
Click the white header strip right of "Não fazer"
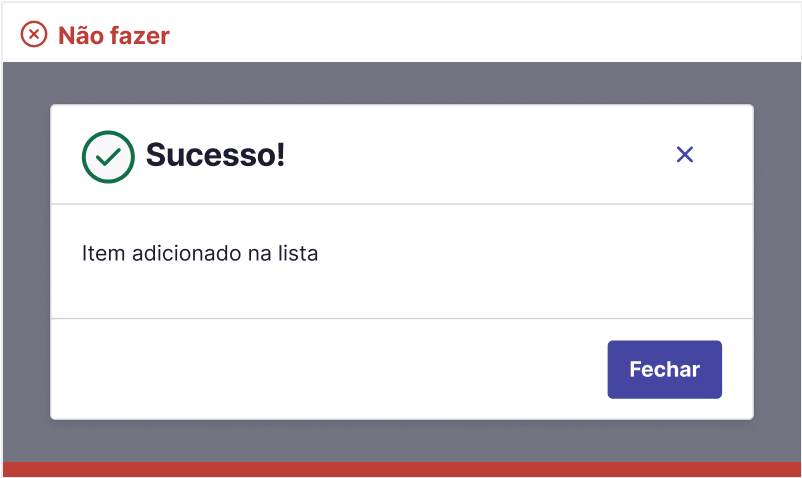pyautogui.click(x=485, y=33)
